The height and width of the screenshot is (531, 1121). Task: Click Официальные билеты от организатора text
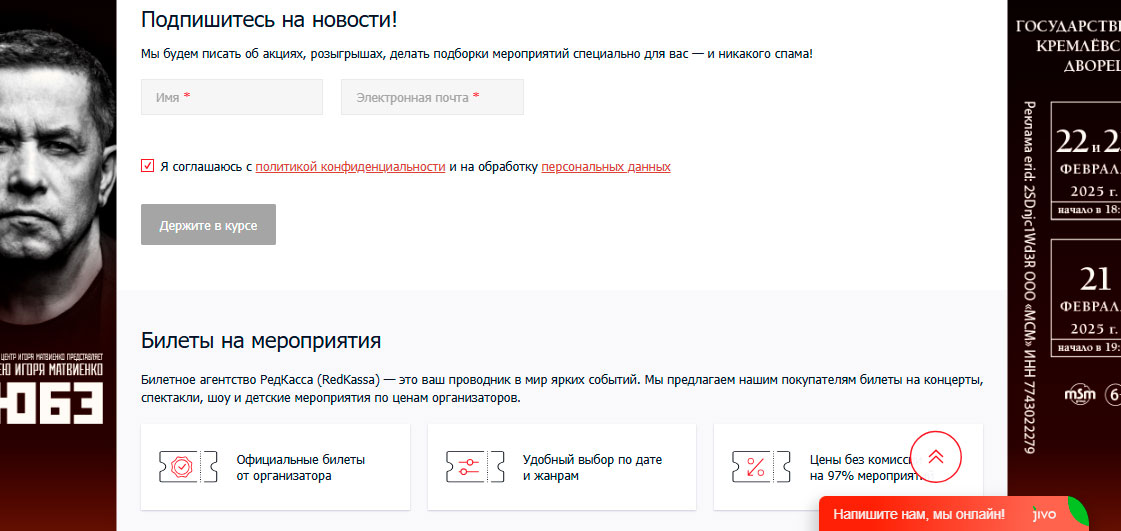coord(301,467)
